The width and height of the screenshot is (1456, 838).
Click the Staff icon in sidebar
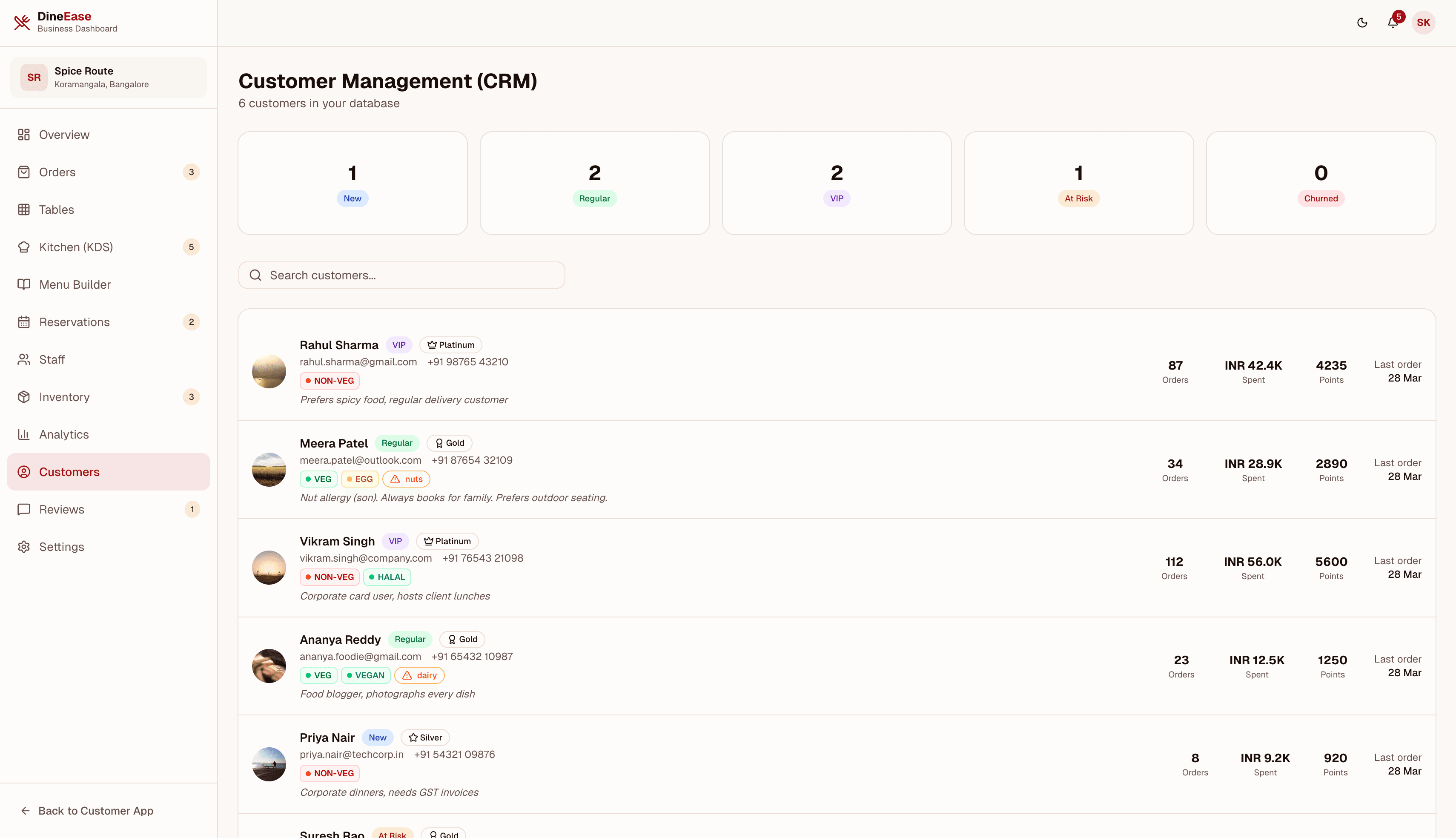click(23, 359)
